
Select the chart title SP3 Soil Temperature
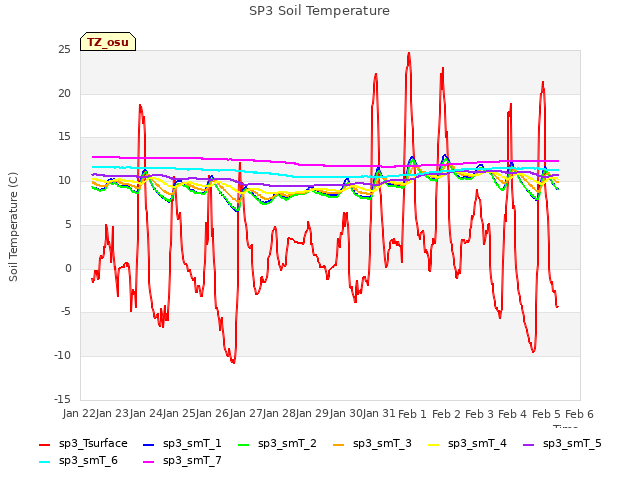pos(319,11)
